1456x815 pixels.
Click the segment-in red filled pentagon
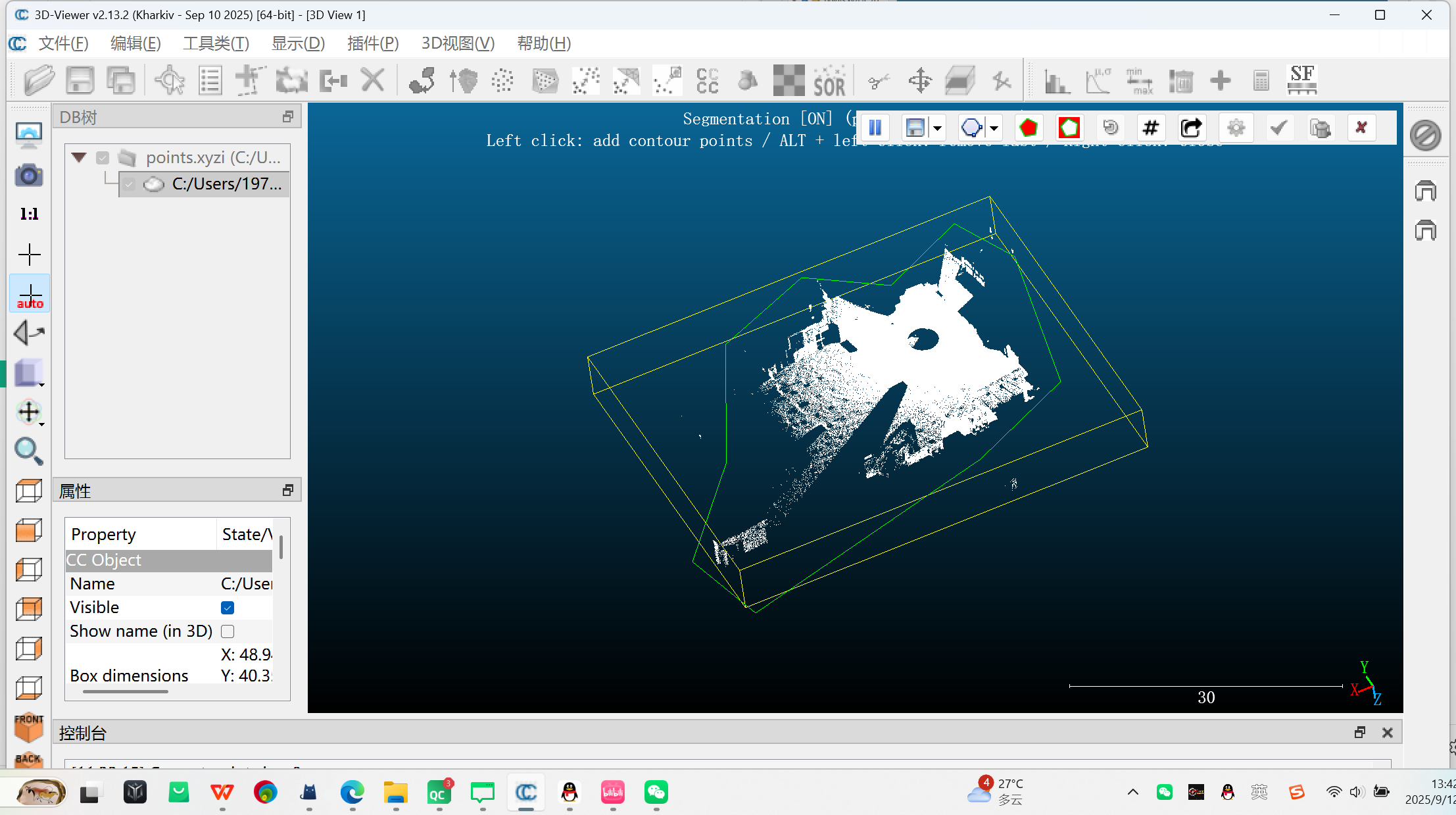pyautogui.click(x=1029, y=128)
